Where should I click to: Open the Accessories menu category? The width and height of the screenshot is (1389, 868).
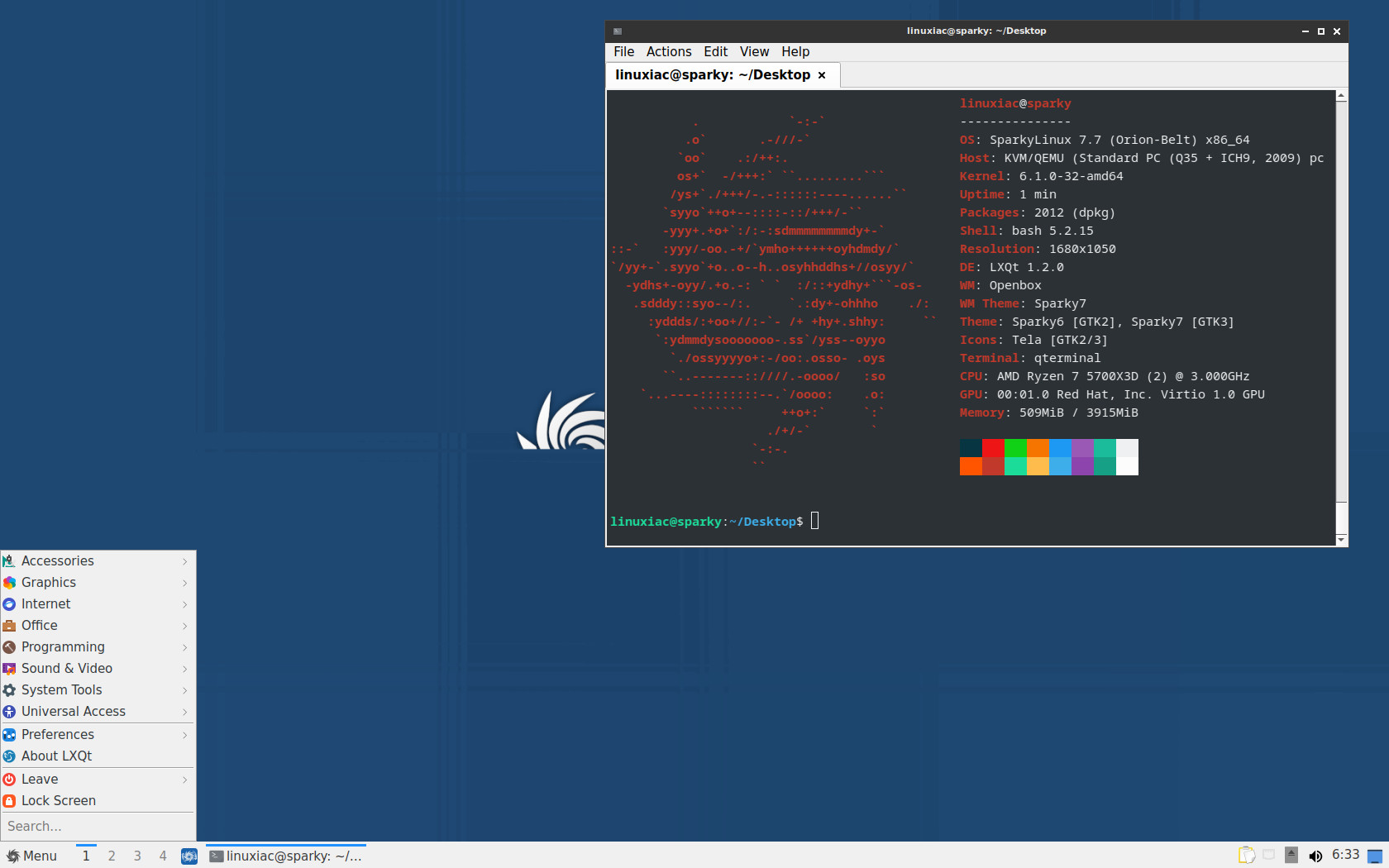[98, 560]
